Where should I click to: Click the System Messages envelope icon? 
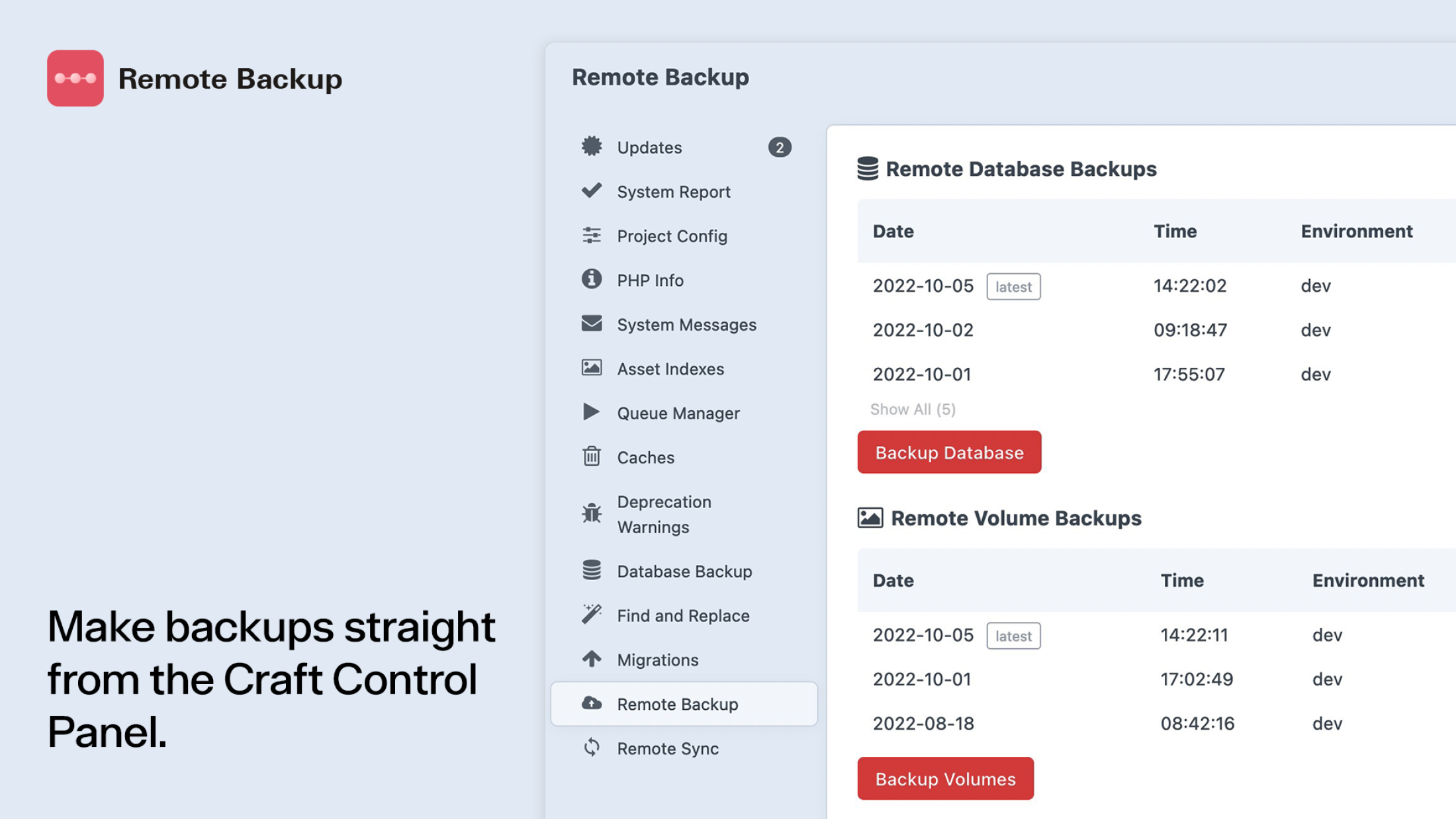click(x=592, y=323)
